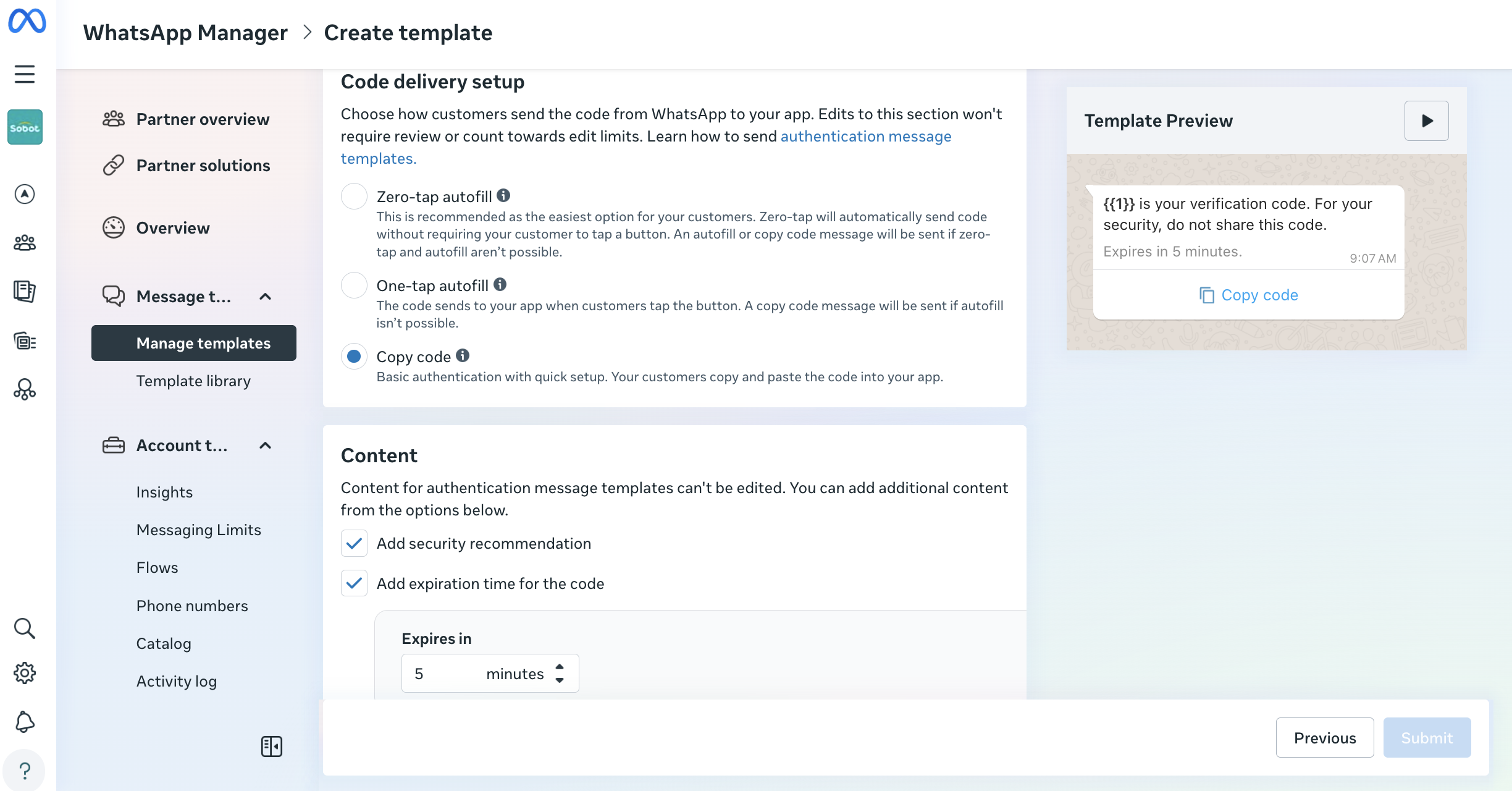Play the template preview
This screenshot has width=1512, height=791.
tap(1426, 121)
